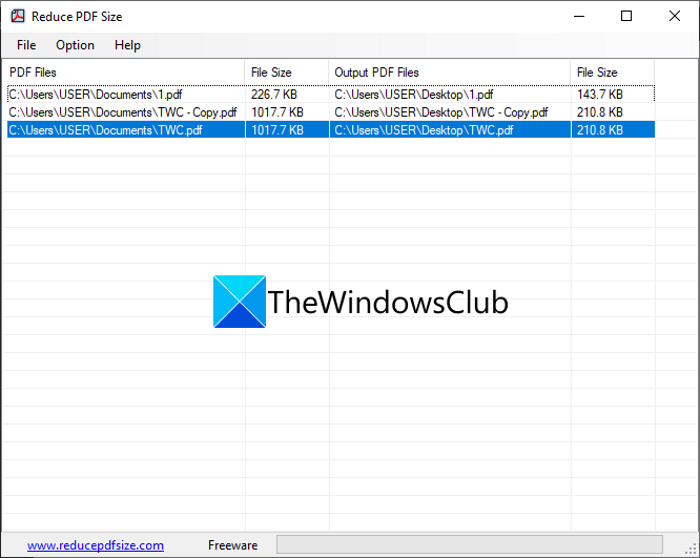
Task: Open the Help menu
Action: [x=127, y=45]
